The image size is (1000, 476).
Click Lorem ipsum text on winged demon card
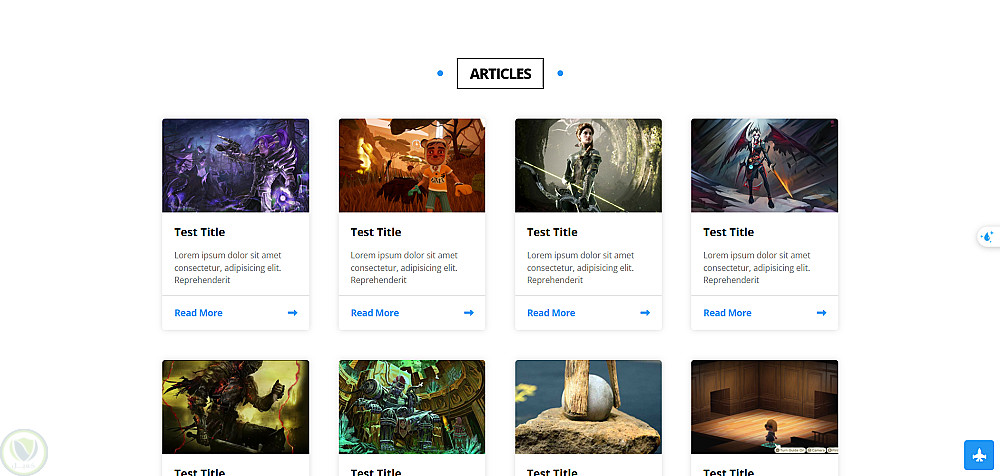757,267
